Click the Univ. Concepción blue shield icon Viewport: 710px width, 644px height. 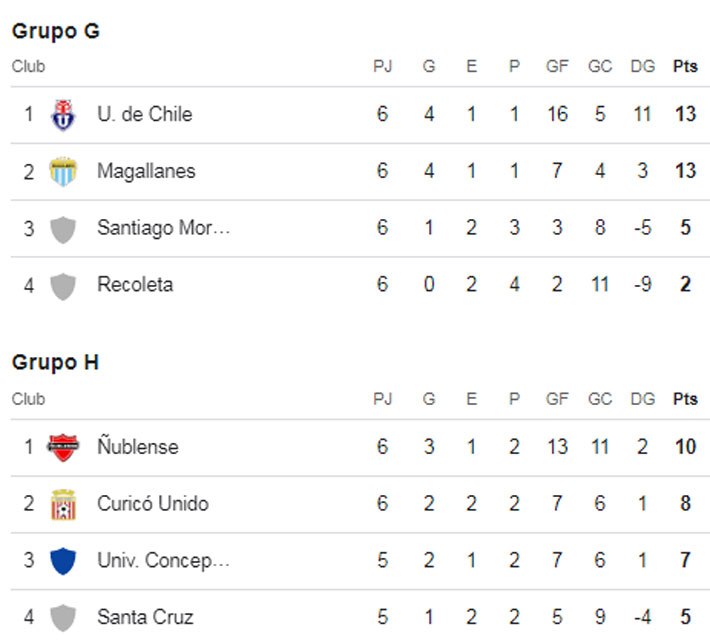(x=63, y=561)
